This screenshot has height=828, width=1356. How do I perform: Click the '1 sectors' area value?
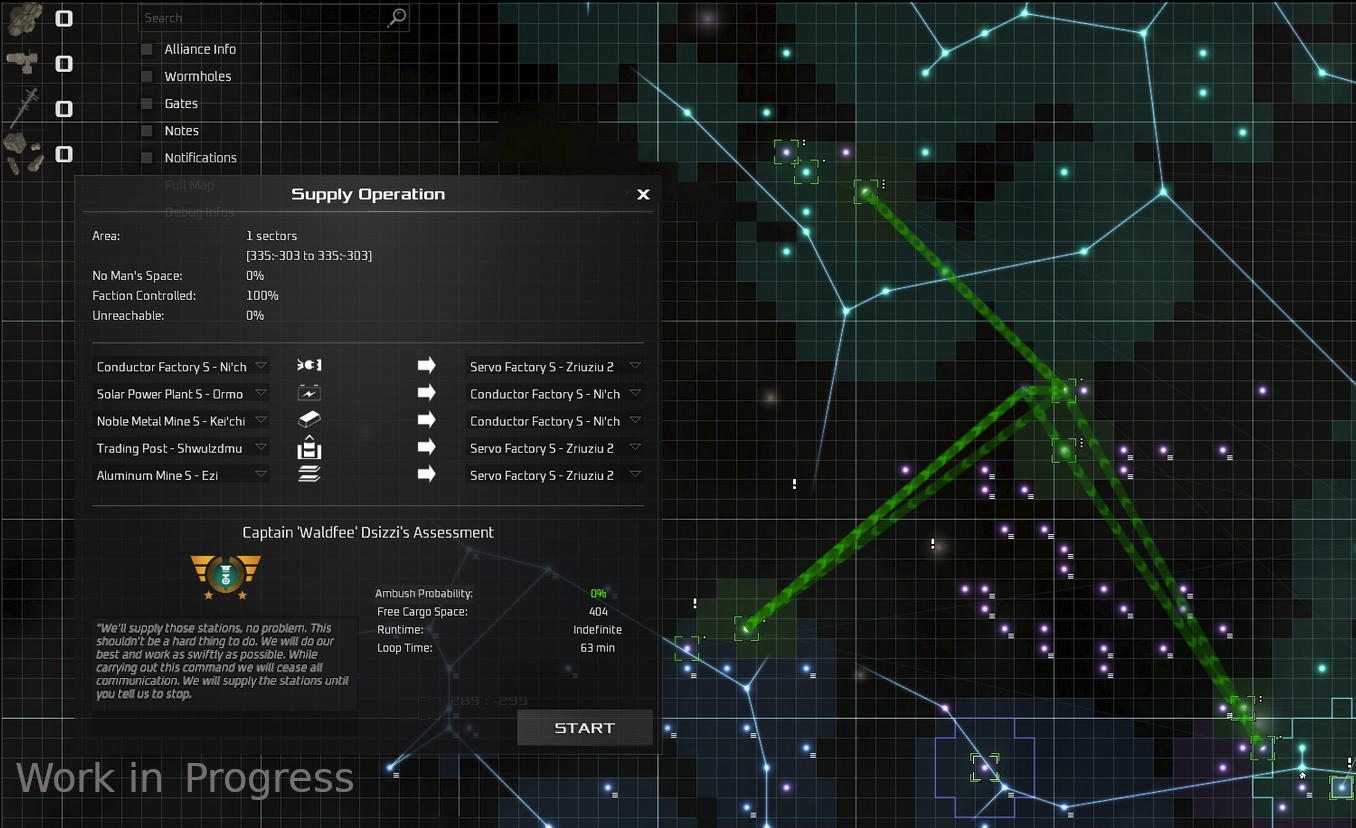pyautogui.click(x=272, y=236)
